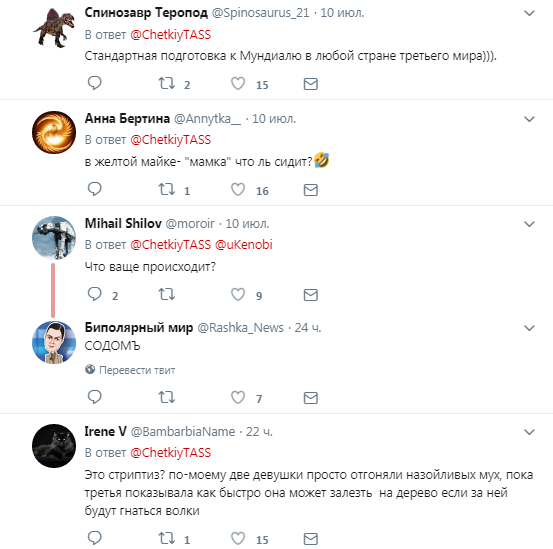The image size is (553, 549).
Task: Open the options chevron on Спинозавр Теропод's tweet
Action: (x=529, y=13)
